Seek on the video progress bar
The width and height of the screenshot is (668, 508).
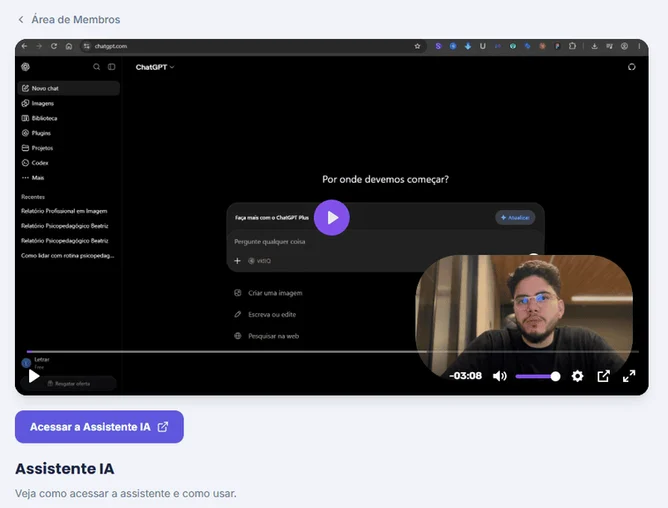pyautogui.click(x=332, y=352)
